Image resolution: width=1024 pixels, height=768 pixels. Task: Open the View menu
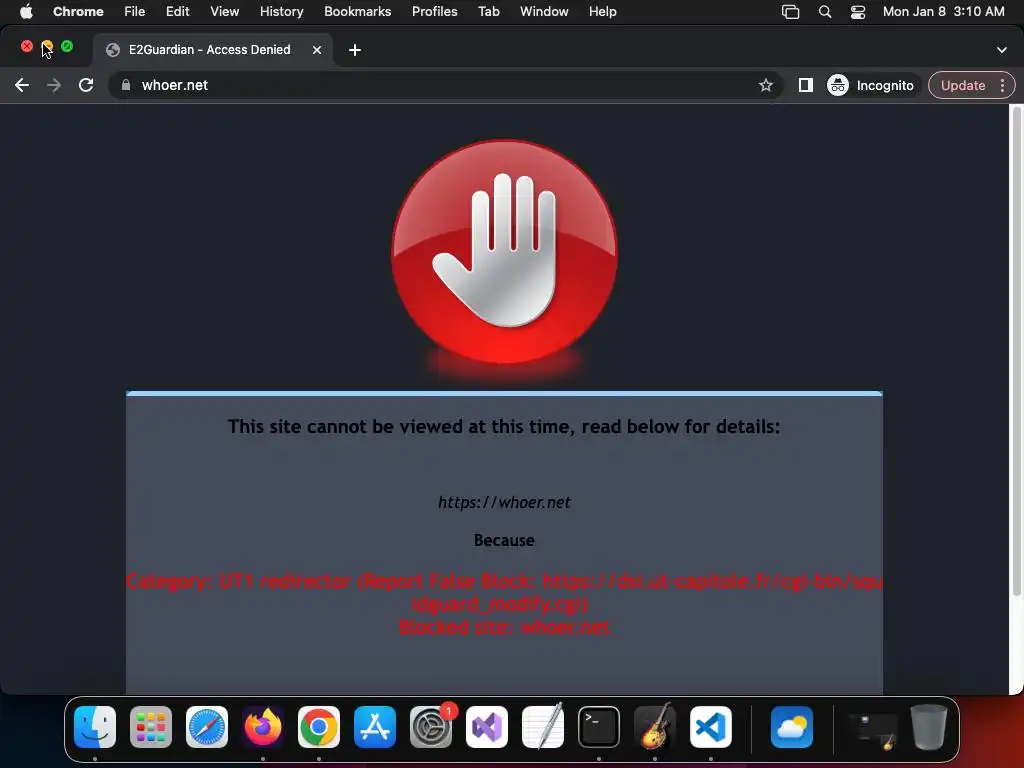coord(224,12)
